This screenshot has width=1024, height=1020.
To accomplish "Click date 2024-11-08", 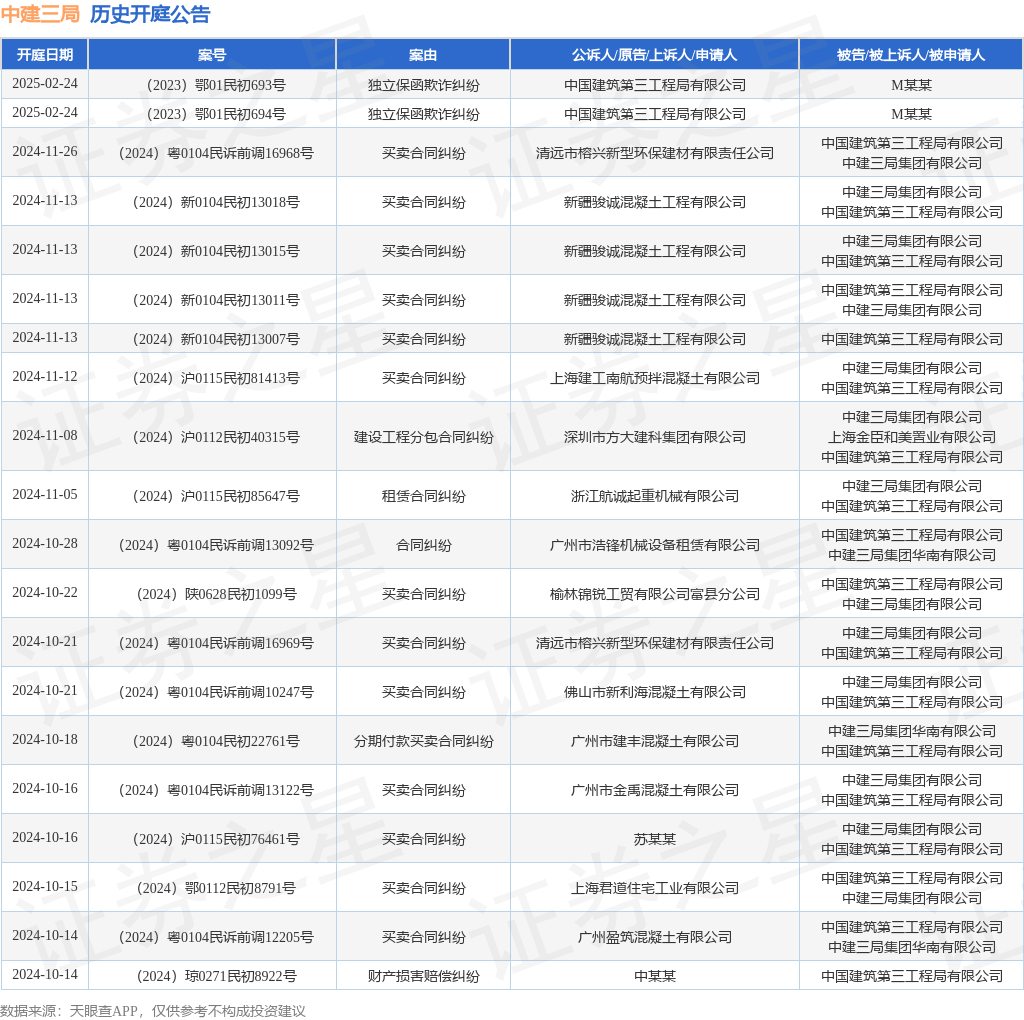I will [x=44, y=435].
